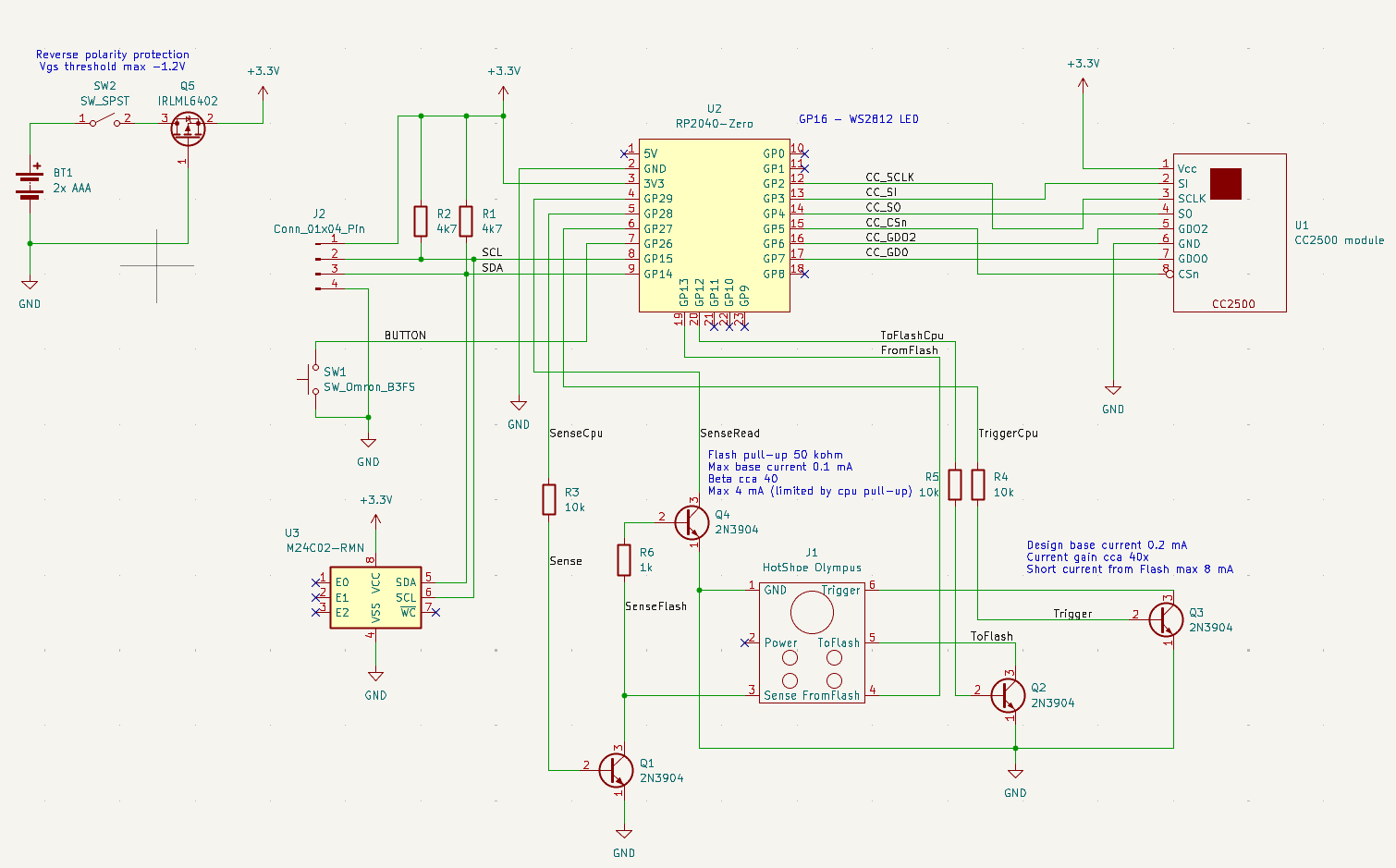
Task: Select the "GP16 - WS2812 LED" note
Action: 859,119
